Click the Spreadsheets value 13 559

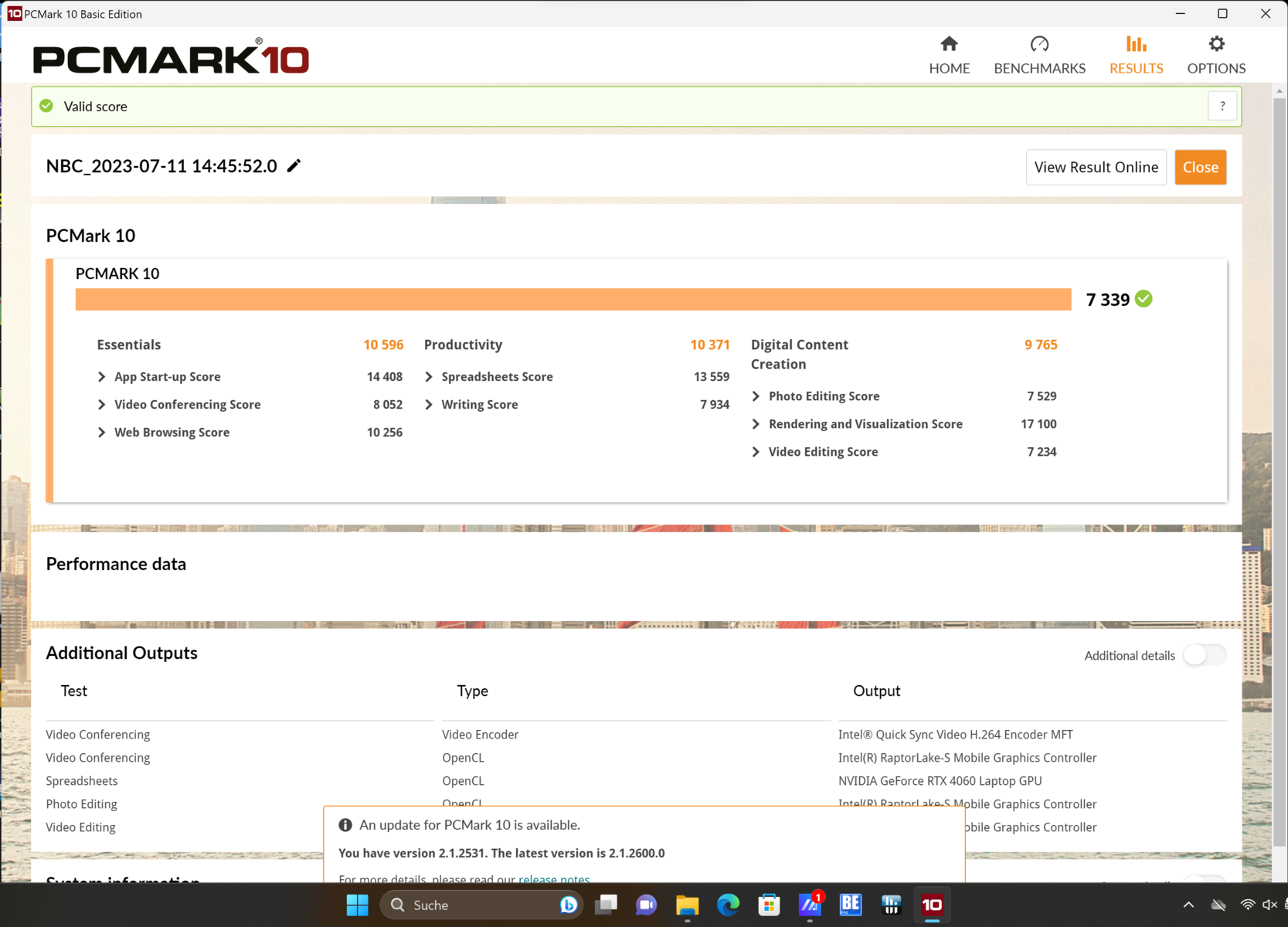coord(712,377)
